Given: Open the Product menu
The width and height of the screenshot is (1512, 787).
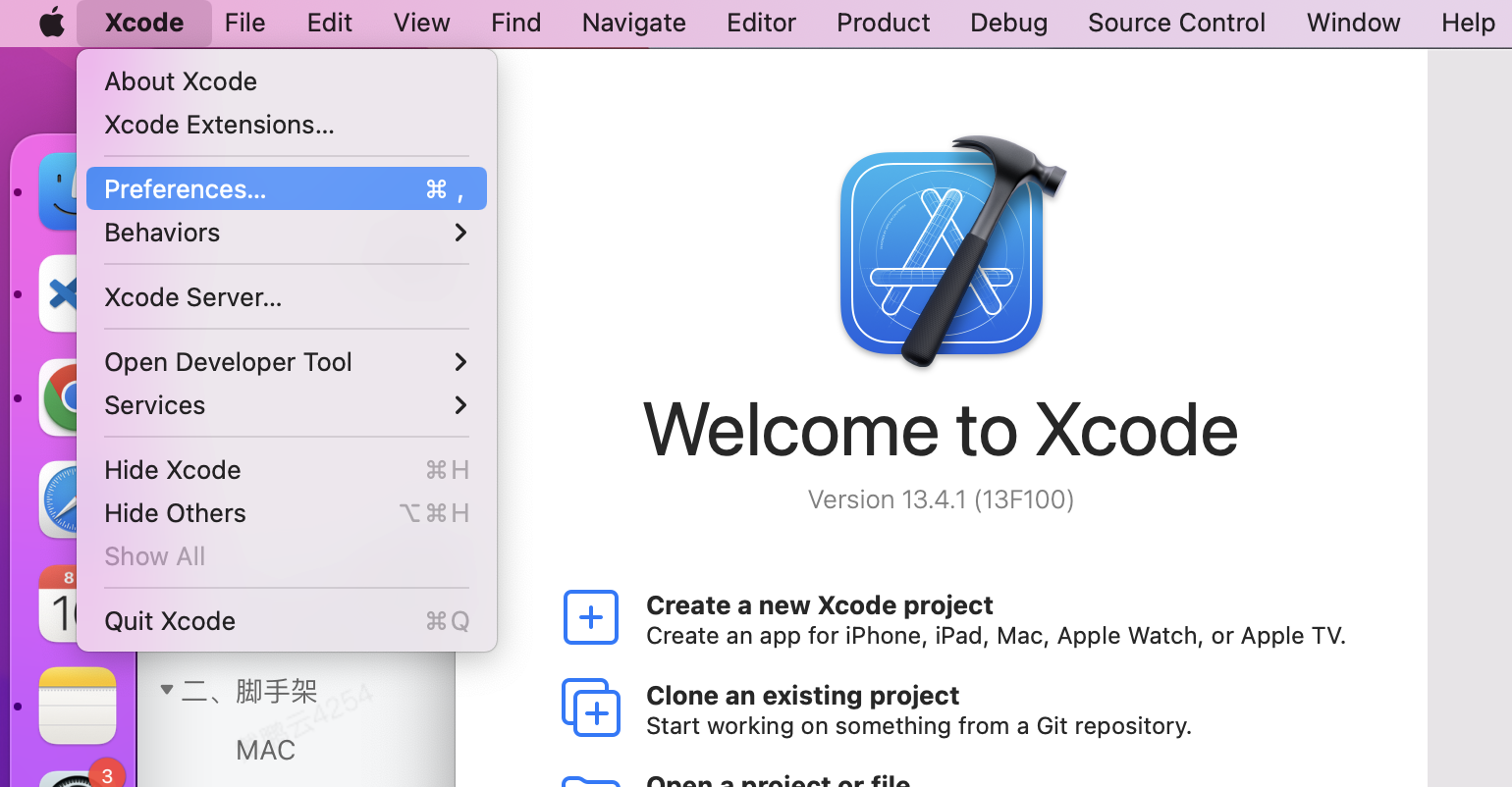Looking at the screenshot, I should (x=884, y=23).
